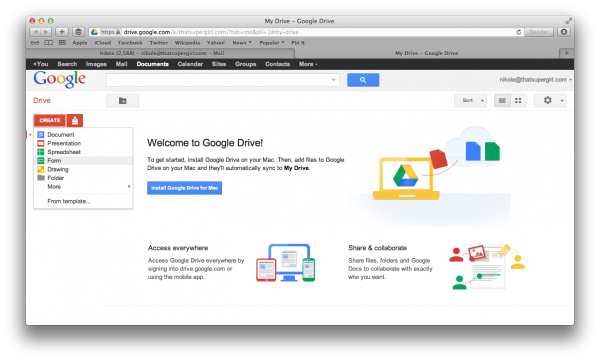Expand My Drive tree arrow in sidebar
600x361 pixels.
pos(30,135)
